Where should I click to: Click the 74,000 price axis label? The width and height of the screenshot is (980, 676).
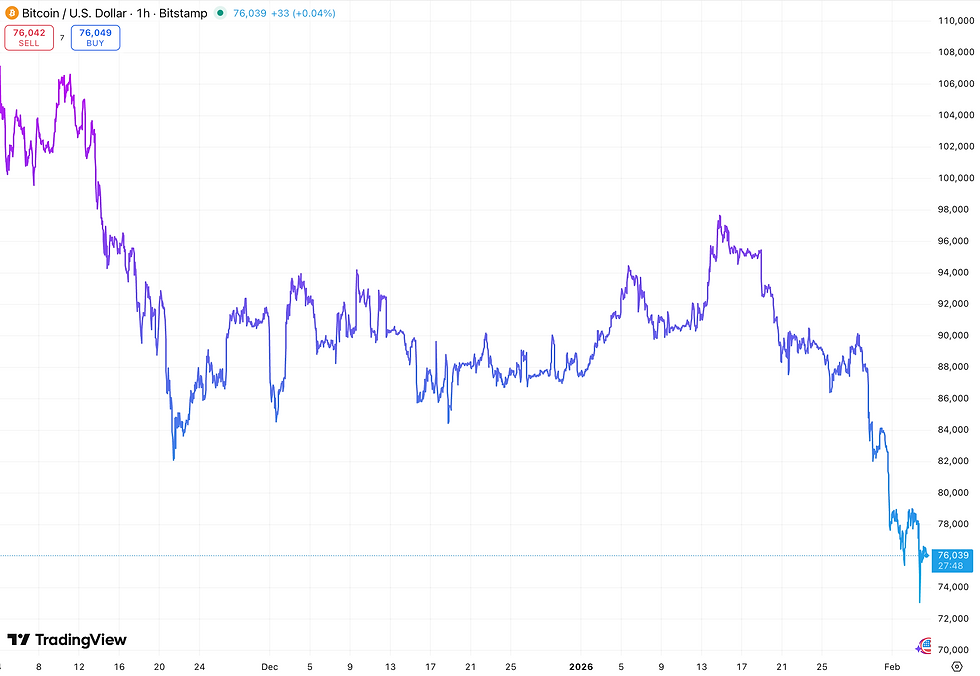[x=954, y=587]
